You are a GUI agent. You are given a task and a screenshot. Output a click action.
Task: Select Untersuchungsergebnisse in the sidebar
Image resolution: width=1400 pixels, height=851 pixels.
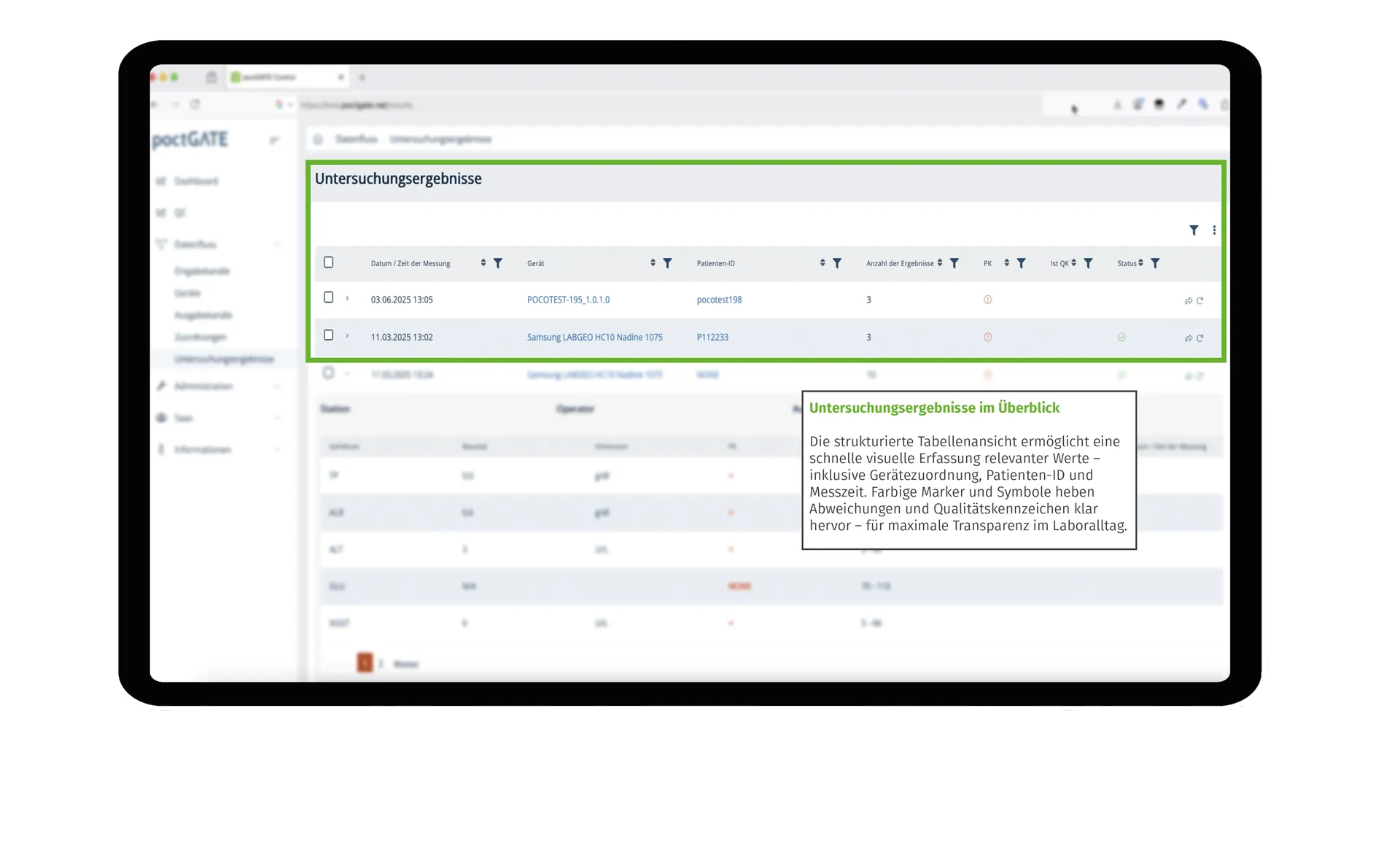pyautogui.click(x=224, y=360)
